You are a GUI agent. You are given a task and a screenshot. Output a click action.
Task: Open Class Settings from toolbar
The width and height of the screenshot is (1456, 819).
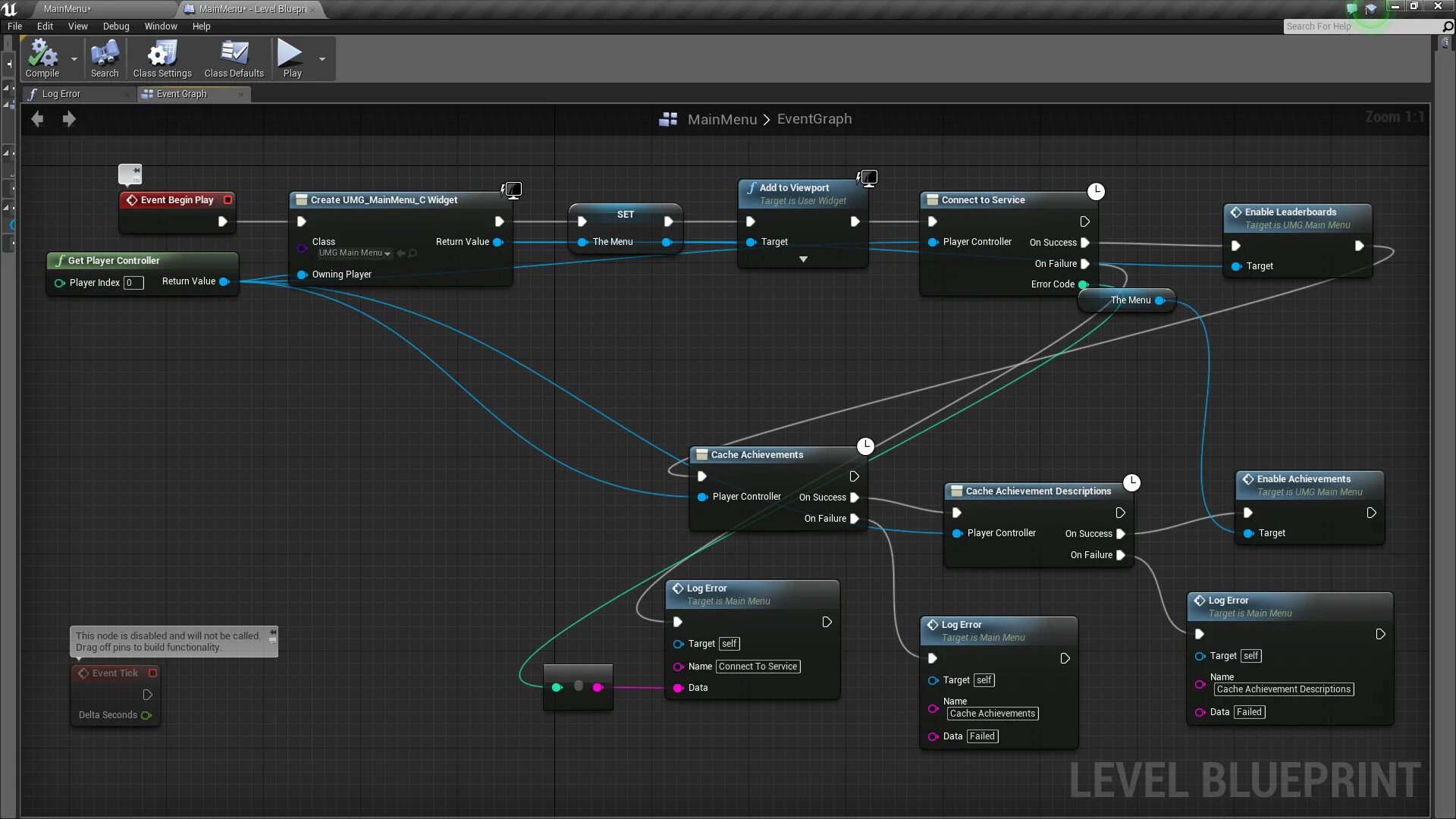(x=162, y=58)
